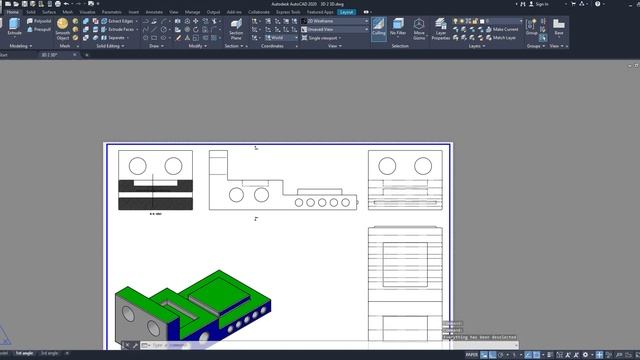
Task: Open the Single viewport dropdown
Action: [x=322, y=38]
